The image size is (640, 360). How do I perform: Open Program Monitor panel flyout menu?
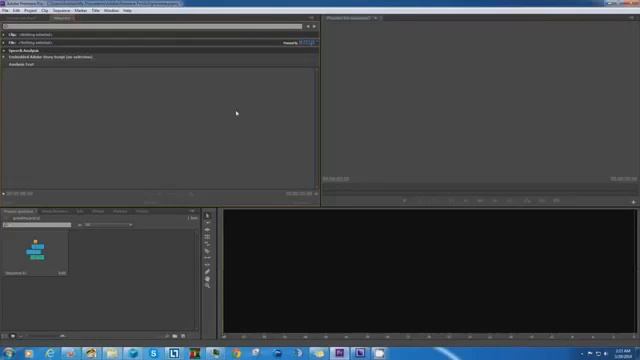coord(632,18)
